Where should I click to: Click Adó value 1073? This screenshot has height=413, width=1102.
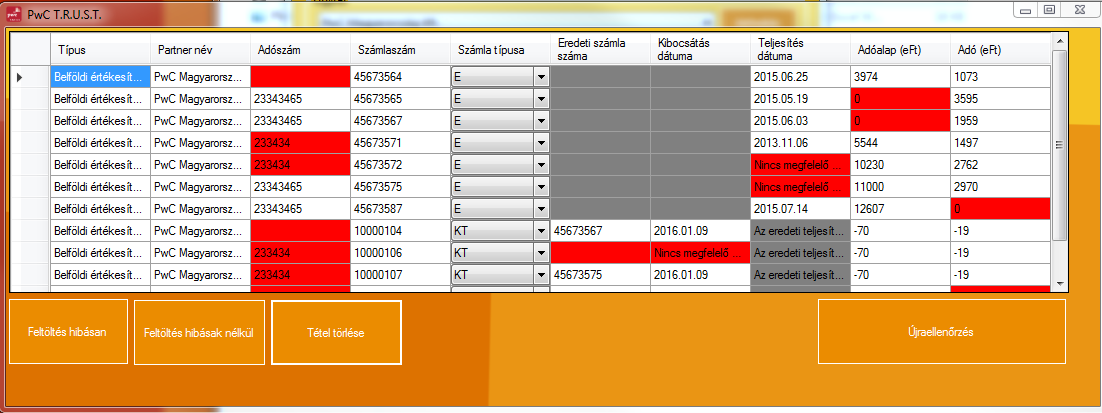[x=1000, y=77]
